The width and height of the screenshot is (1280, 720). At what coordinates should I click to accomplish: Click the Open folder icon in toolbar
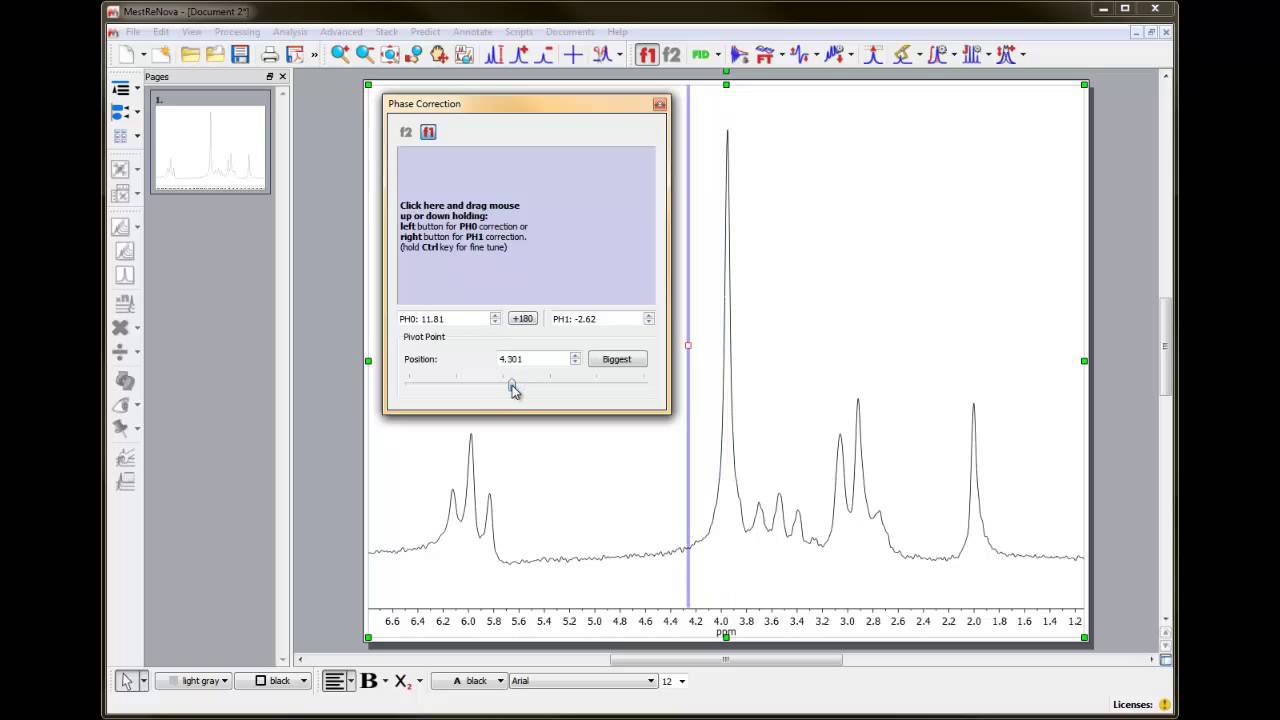tap(190, 54)
